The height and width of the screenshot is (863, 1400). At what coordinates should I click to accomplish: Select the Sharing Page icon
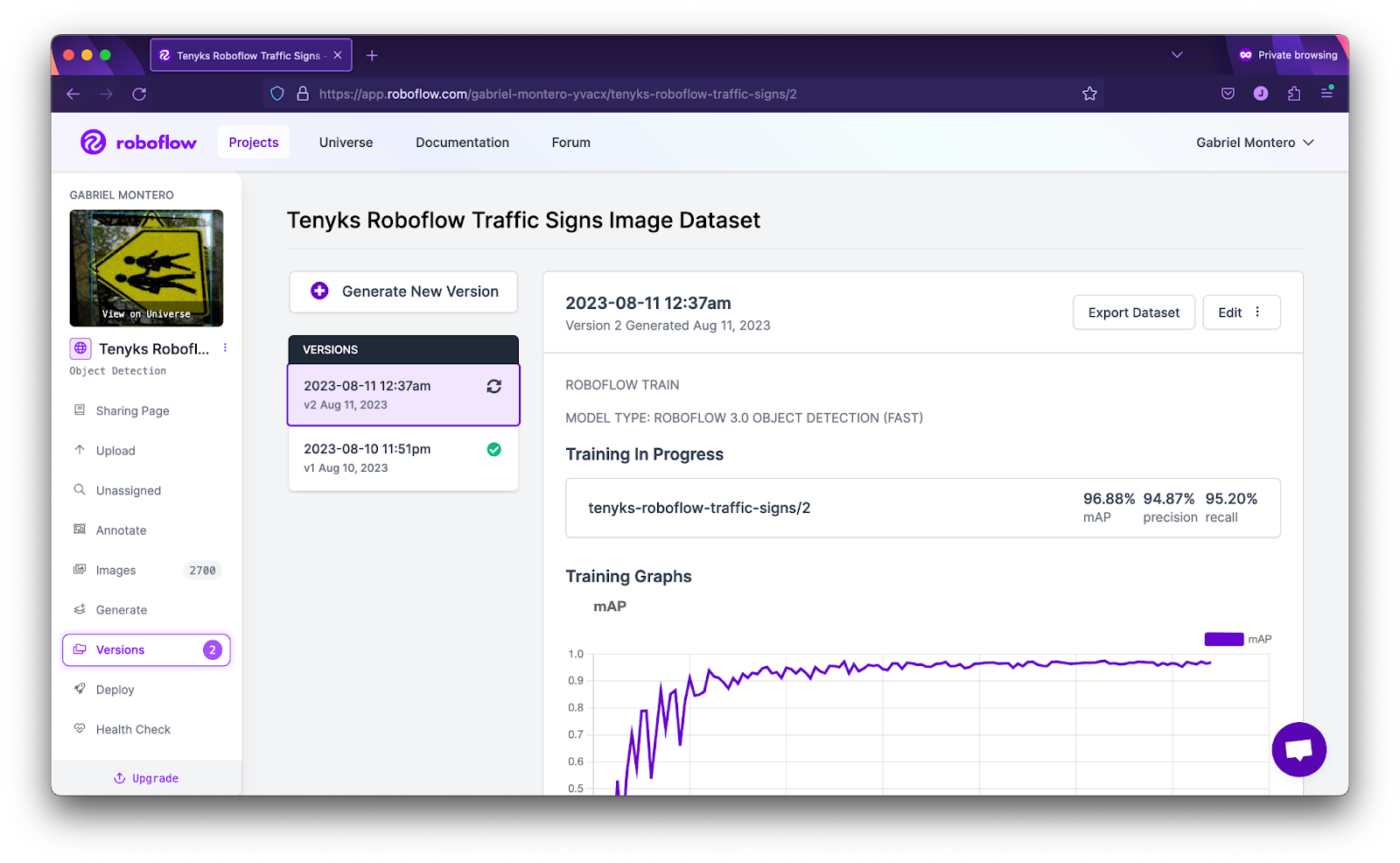click(x=80, y=410)
